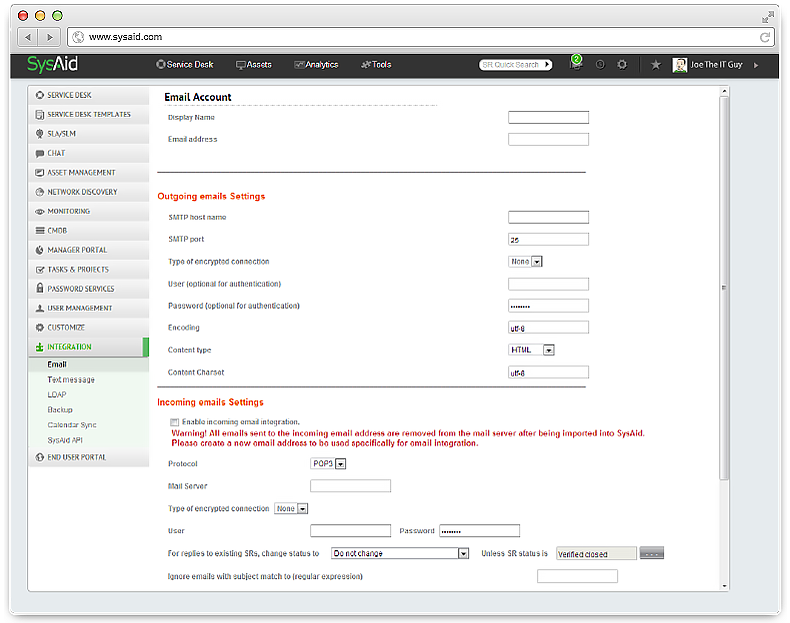Image resolution: width=790 pixels, height=623 pixels.
Task: Click the ellipsis button beside Verified closed
Action: [651, 553]
